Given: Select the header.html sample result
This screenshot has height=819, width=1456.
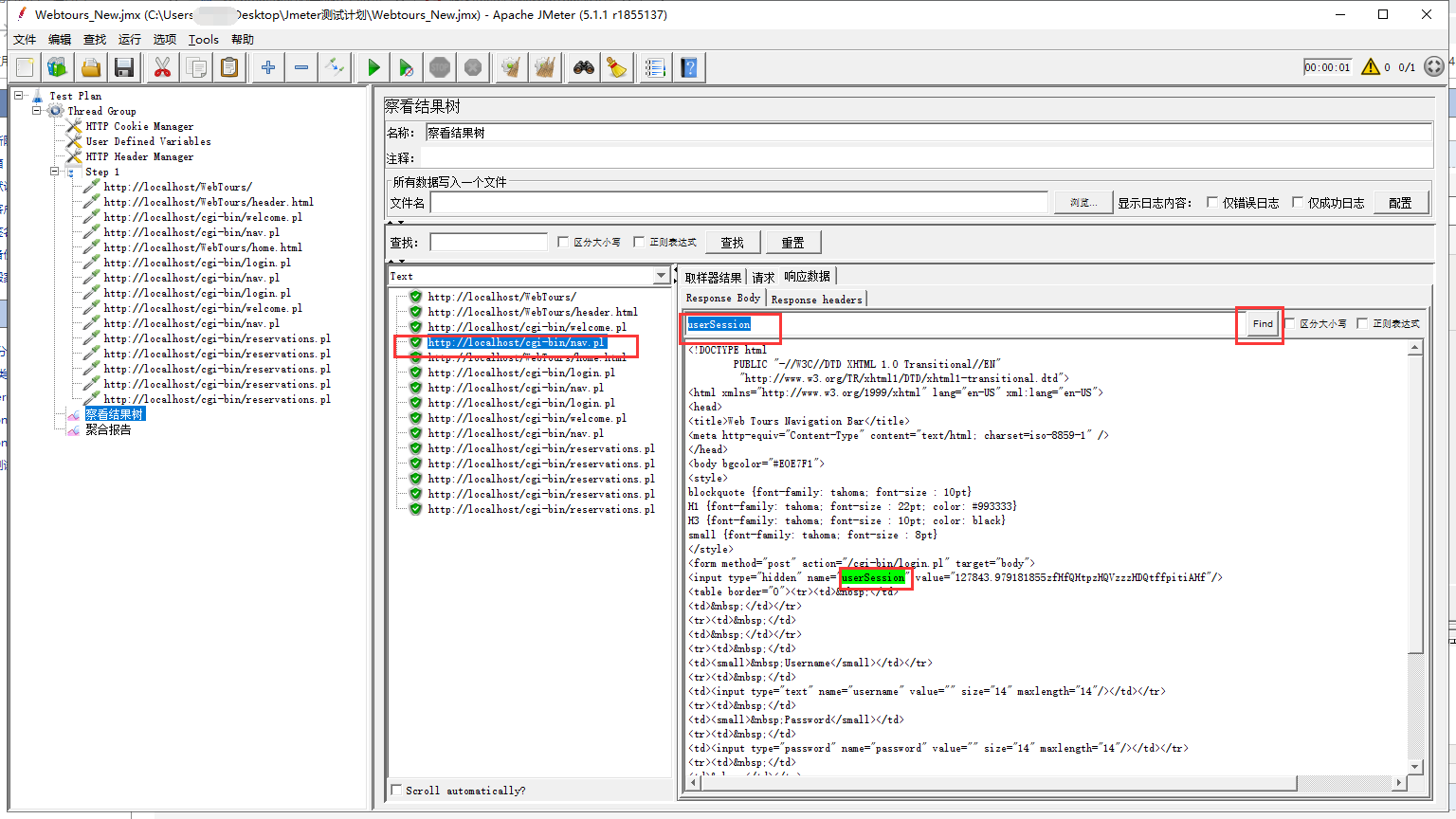Looking at the screenshot, I should point(532,312).
